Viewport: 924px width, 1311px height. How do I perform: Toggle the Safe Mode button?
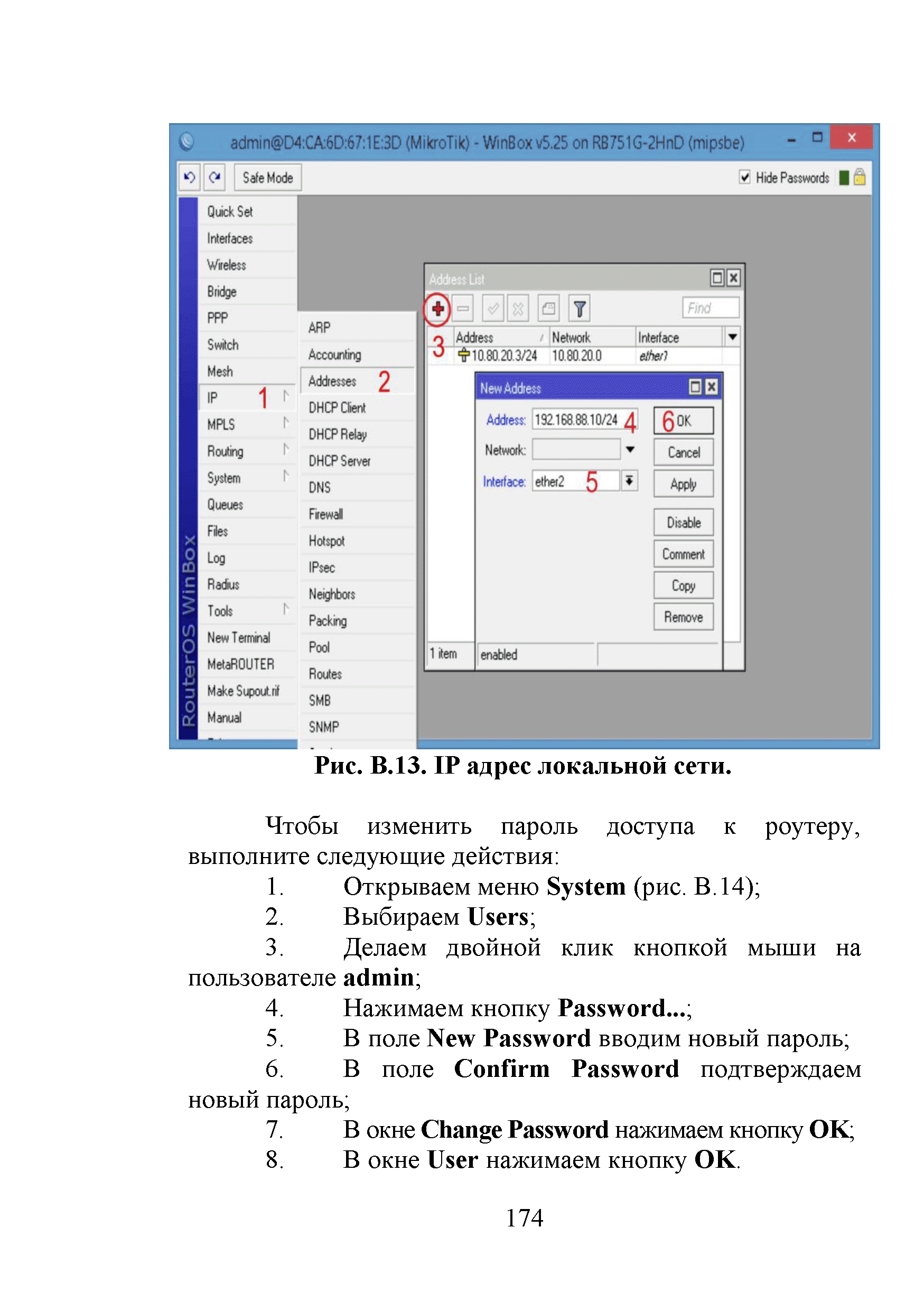(x=268, y=178)
